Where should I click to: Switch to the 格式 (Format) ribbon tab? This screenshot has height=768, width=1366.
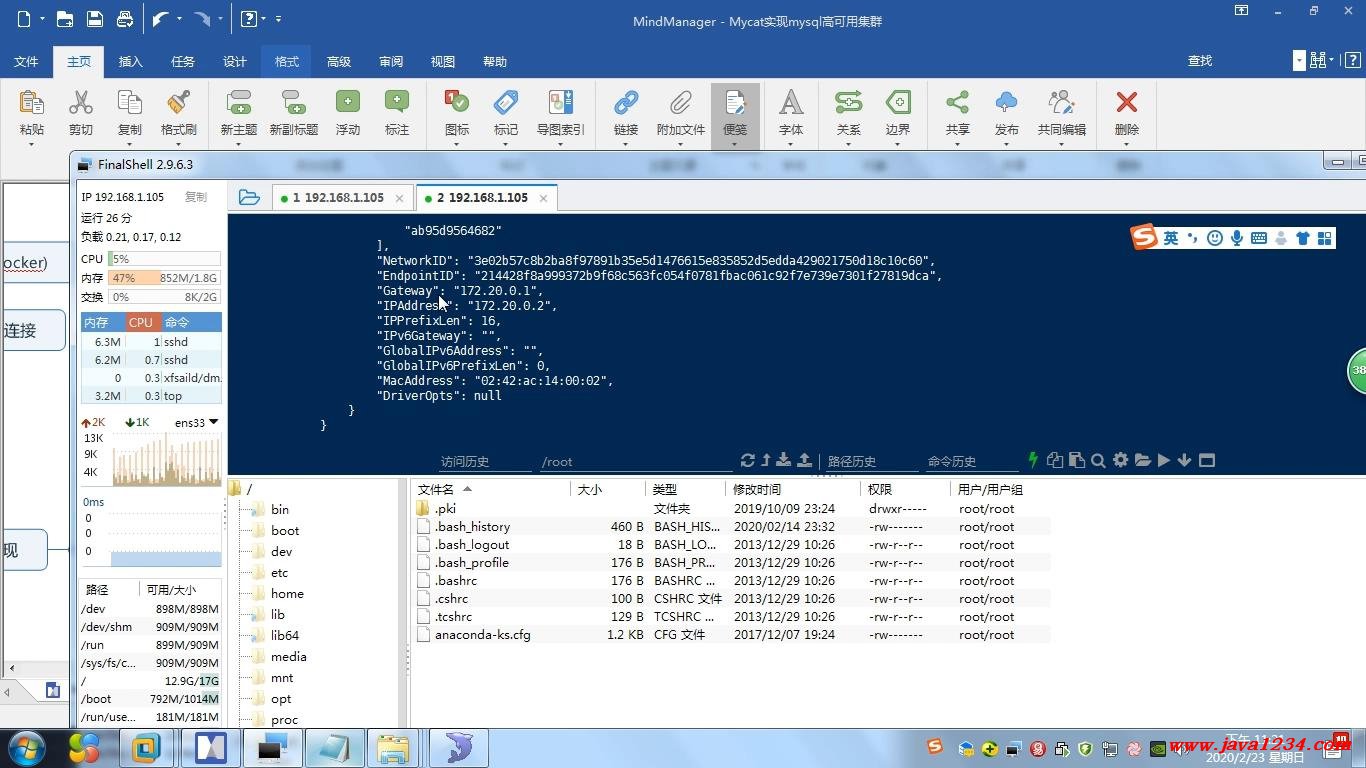click(287, 61)
